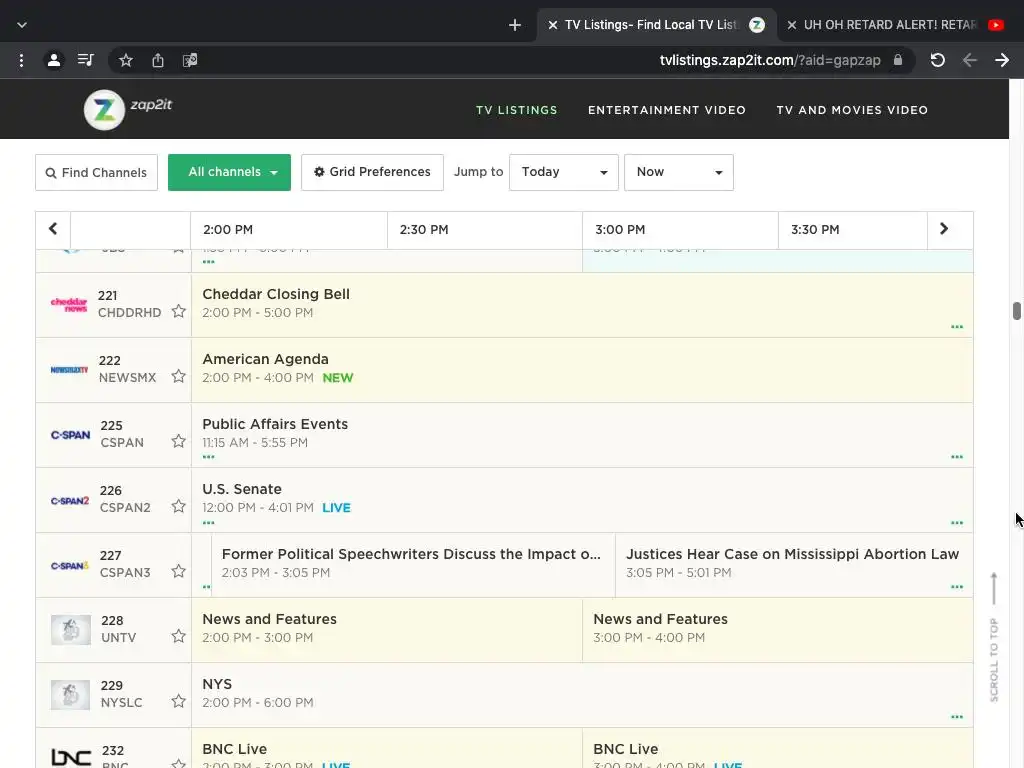Click the translate page icon in toolbar
Screen dimensions: 1024x768
(x=190, y=61)
